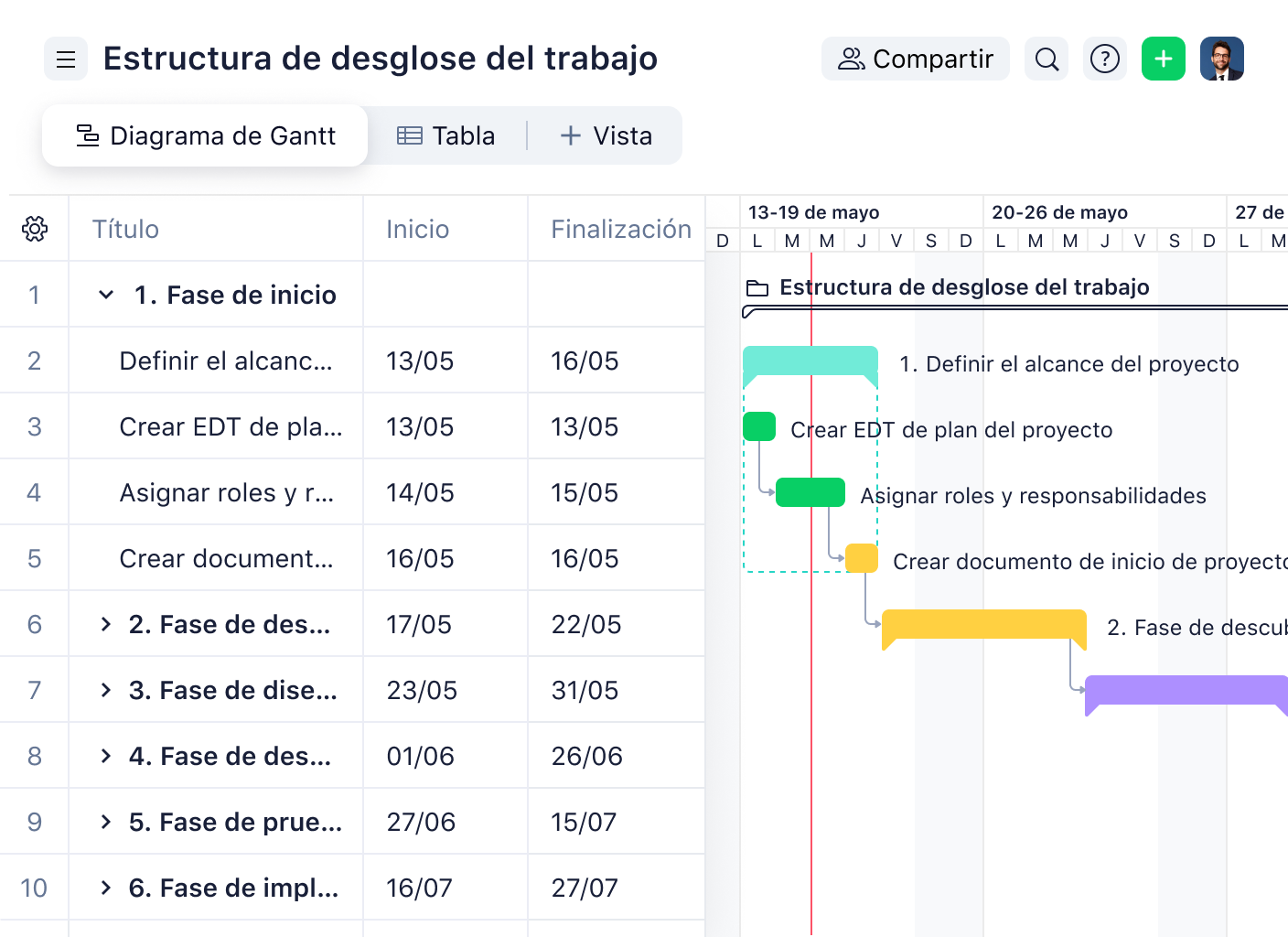Open the hamburger menu
Screen dimensions: 1288x937
click(66, 59)
